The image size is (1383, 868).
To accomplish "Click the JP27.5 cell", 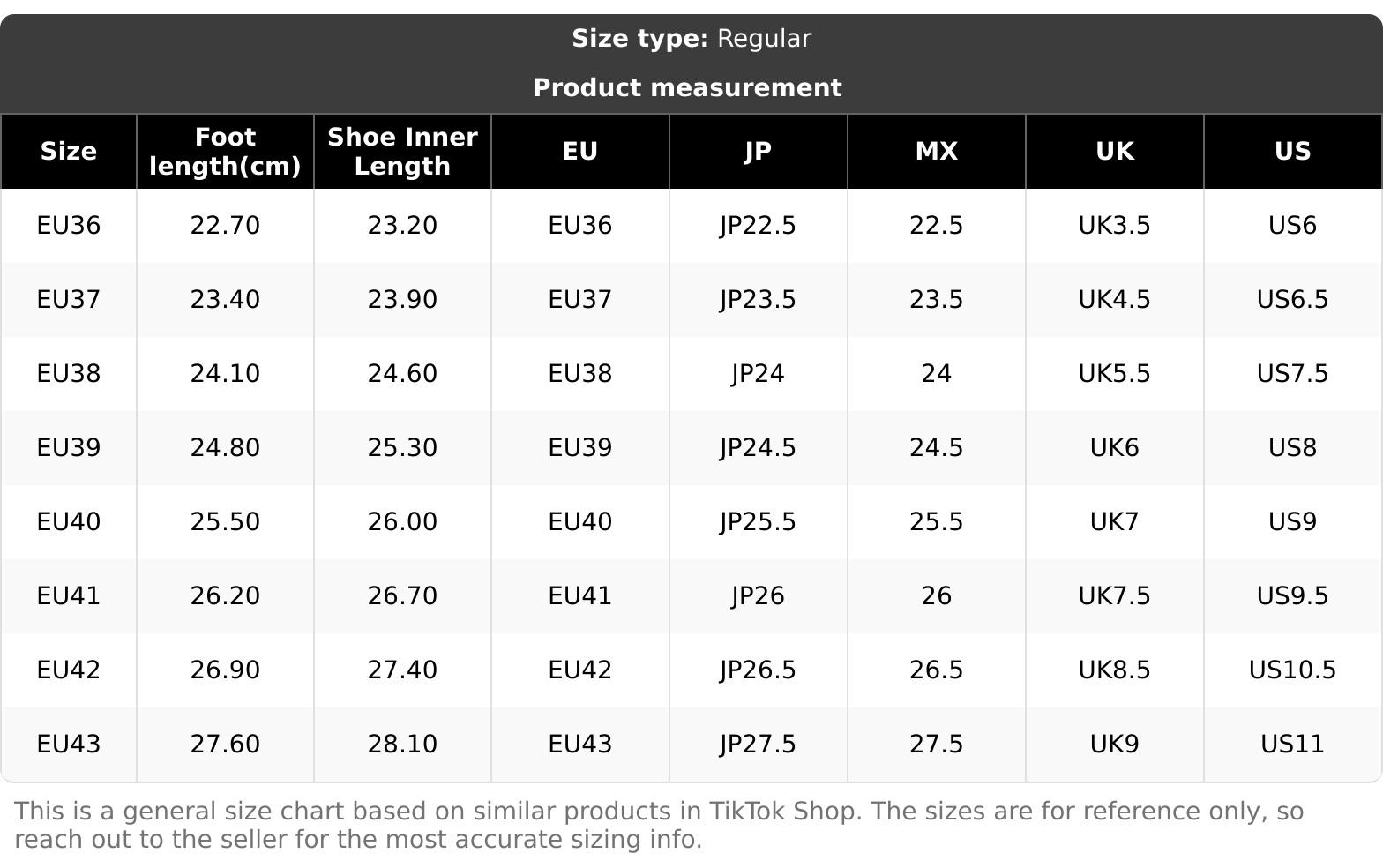I will pos(758,745).
